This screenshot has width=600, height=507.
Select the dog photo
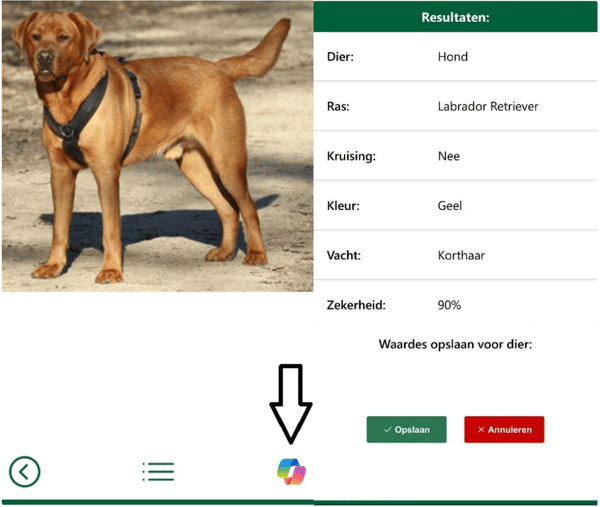(x=158, y=147)
